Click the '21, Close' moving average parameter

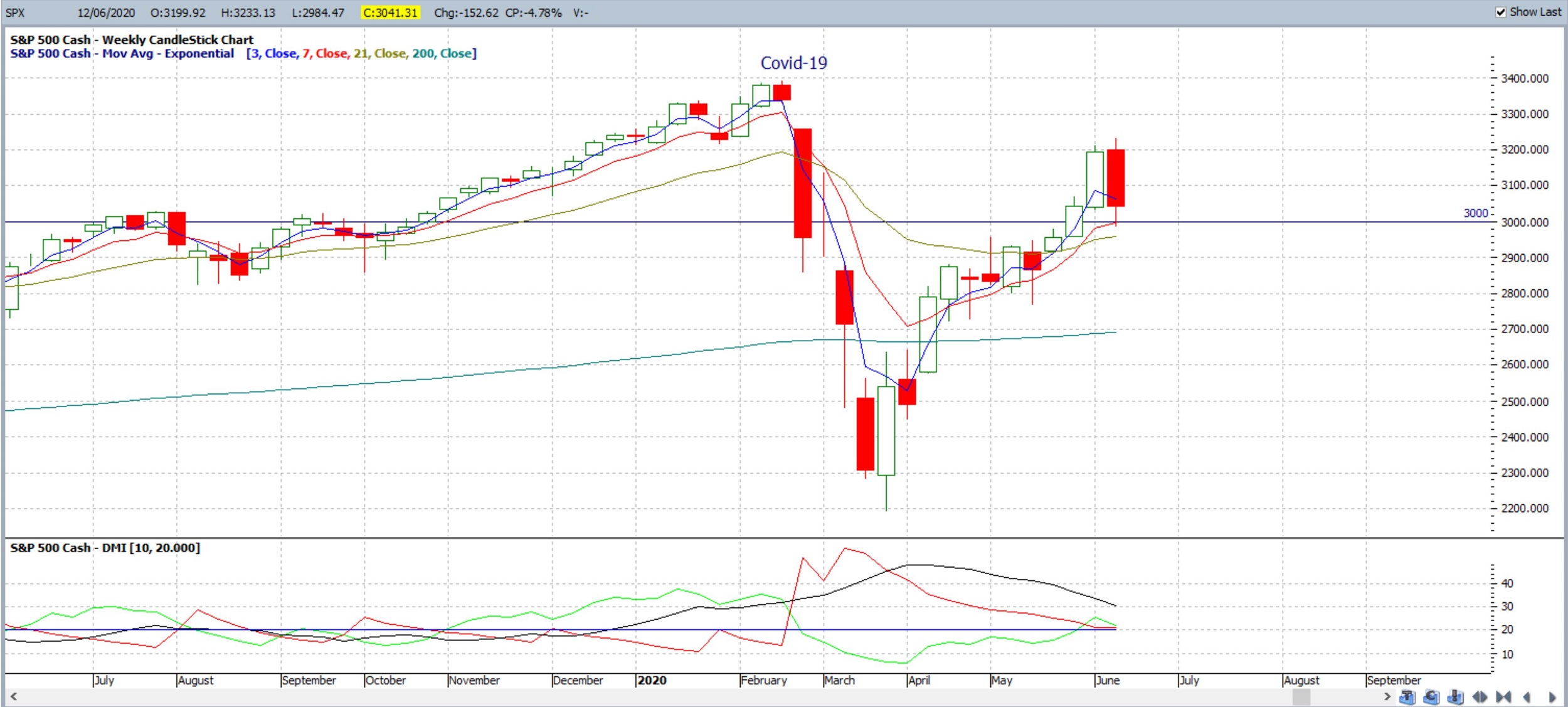click(379, 53)
